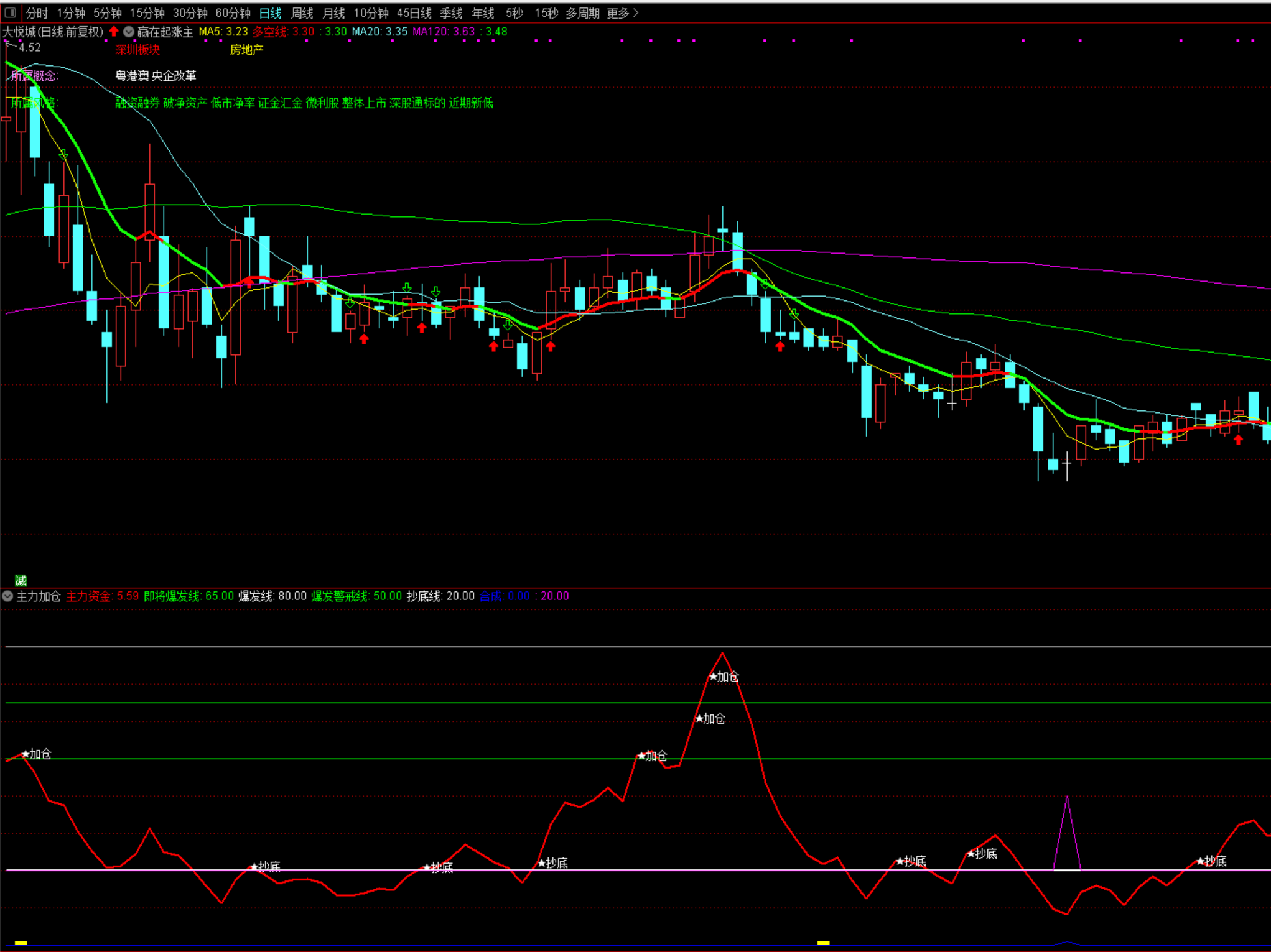Click the rightmost ★抄底 marker
The height and width of the screenshot is (952, 1271).
click(1211, 861)
